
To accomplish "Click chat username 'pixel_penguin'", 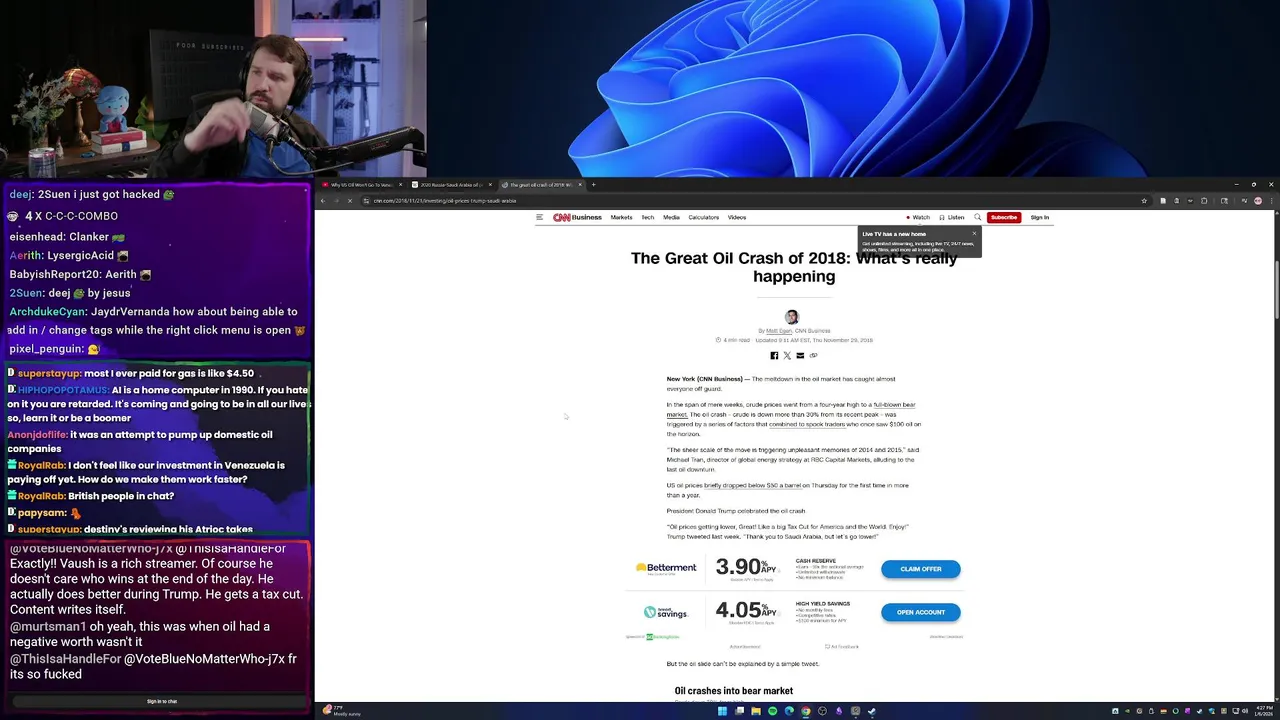I will tap(46, 349).
